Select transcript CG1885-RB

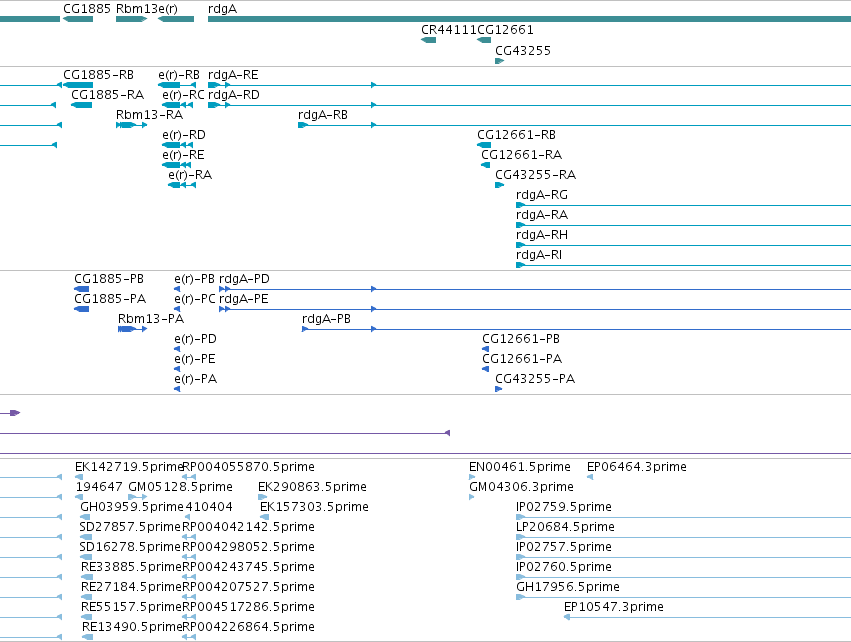(x=98, y=74)
